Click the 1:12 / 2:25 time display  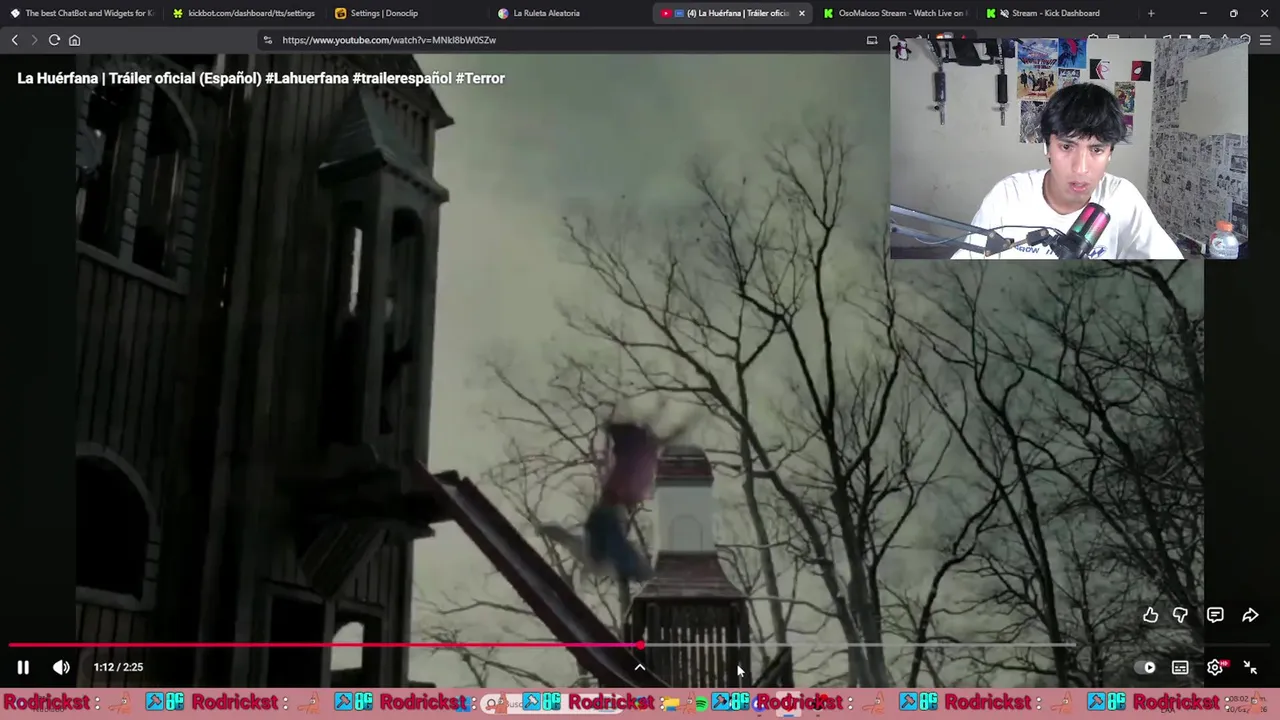tap(118, 667)
